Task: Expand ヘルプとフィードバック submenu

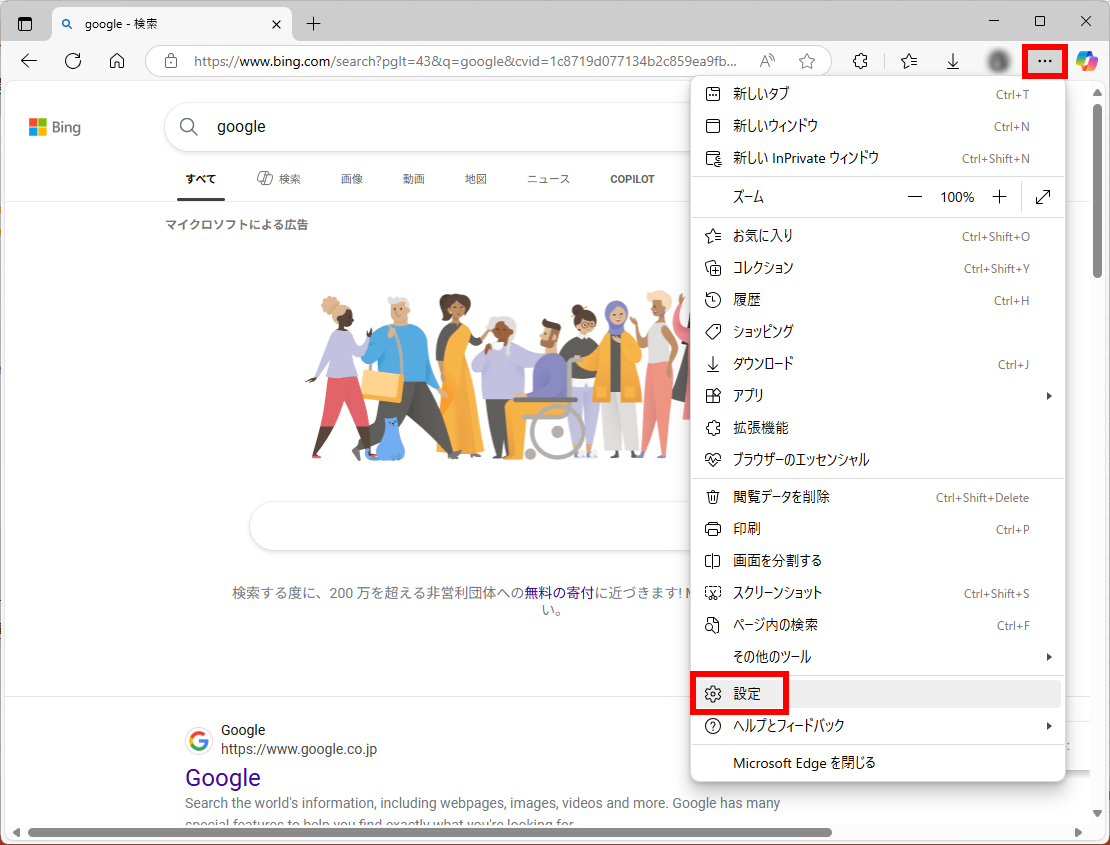Action: click(878, 725)
